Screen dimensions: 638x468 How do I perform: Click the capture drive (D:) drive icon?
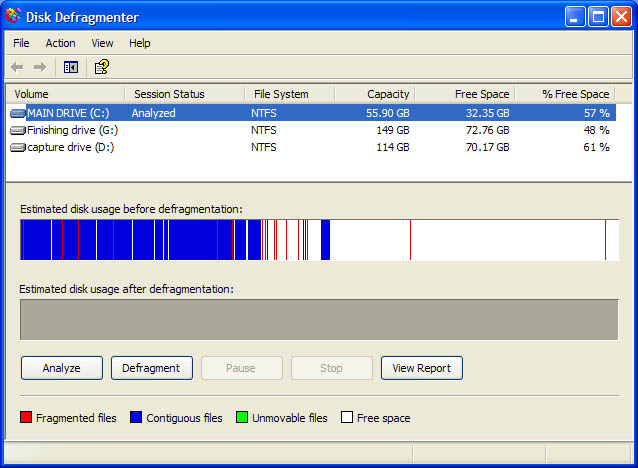[x=17, y=147]
